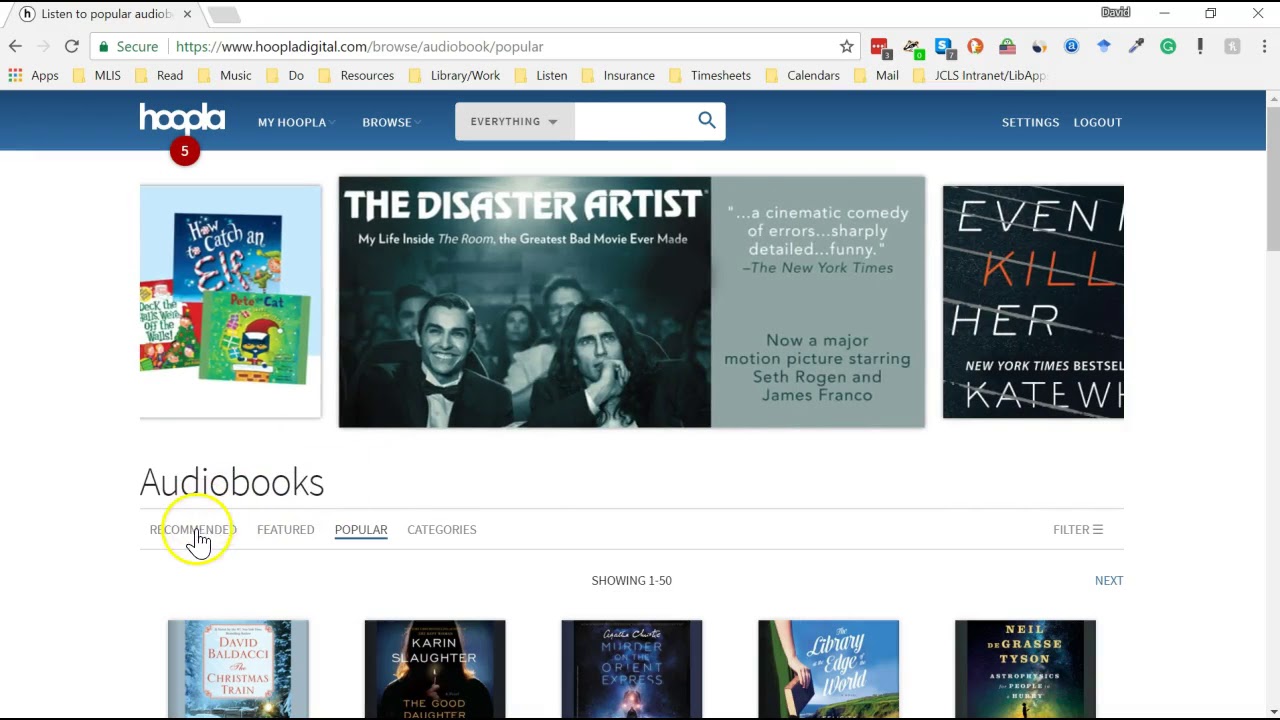Open the CATEGORIES tab
Image resolution: width=1280 pixels, height=720 pixels.
point(441,530)
